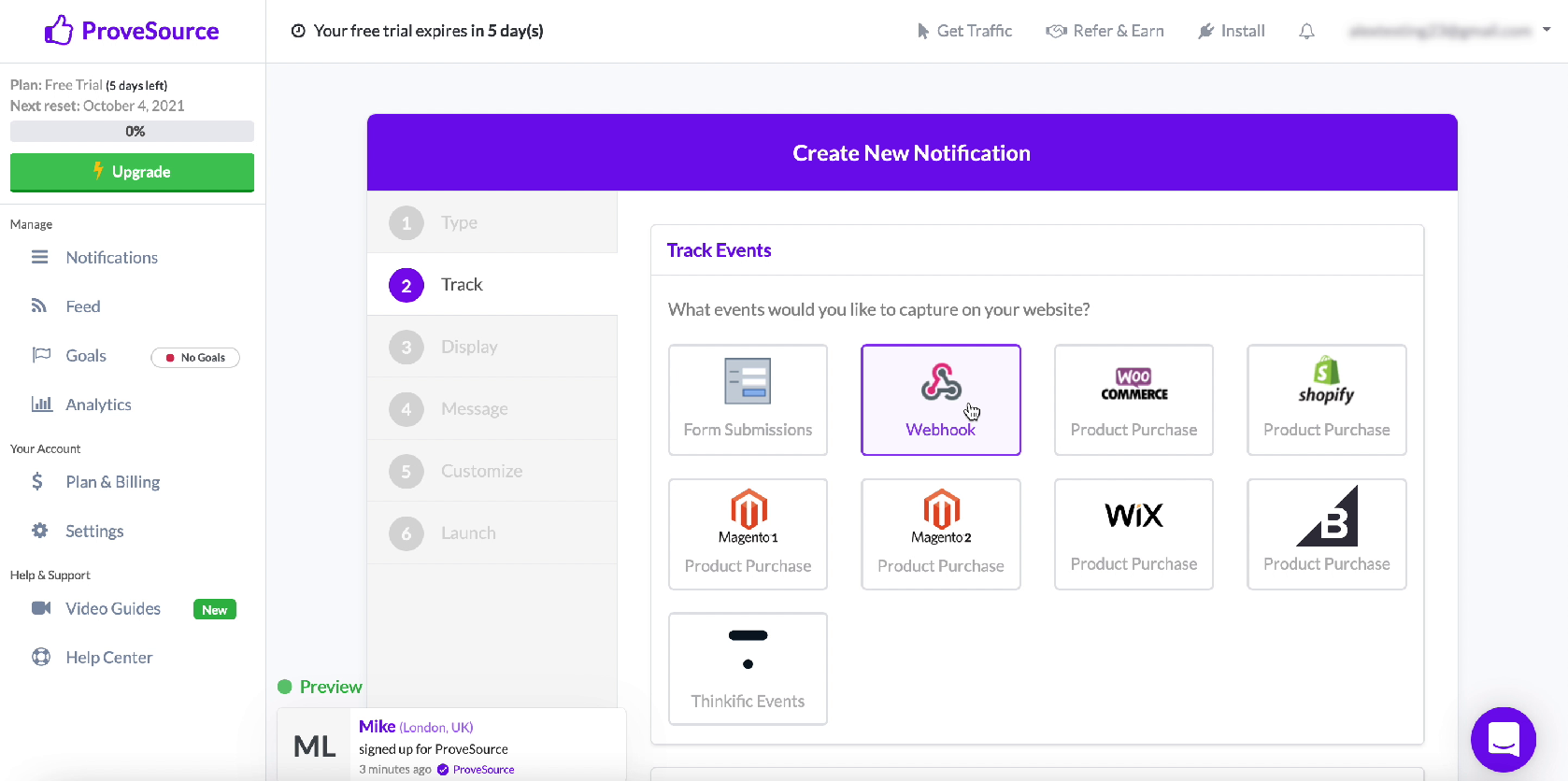Click the Settings gear icon
The height and width of the screenshot is (781, 1568).
(x=39, y=530)
